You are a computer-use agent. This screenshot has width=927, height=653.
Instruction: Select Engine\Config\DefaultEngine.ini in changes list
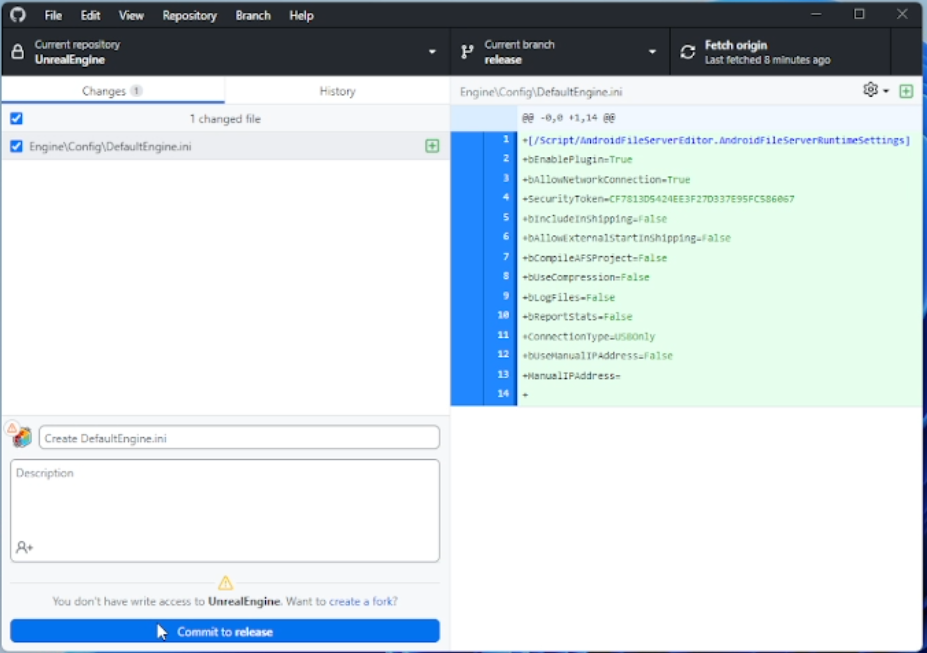pos(225,146)
